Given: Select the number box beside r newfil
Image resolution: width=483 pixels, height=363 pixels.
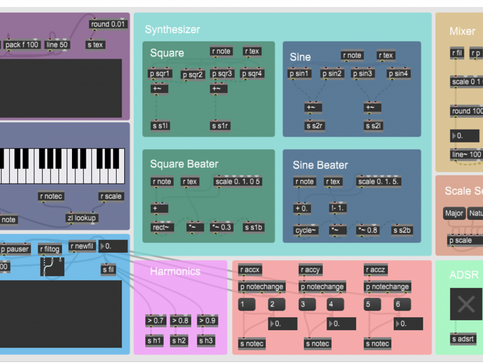Looking at the screenshot, I should pos(113,246).
